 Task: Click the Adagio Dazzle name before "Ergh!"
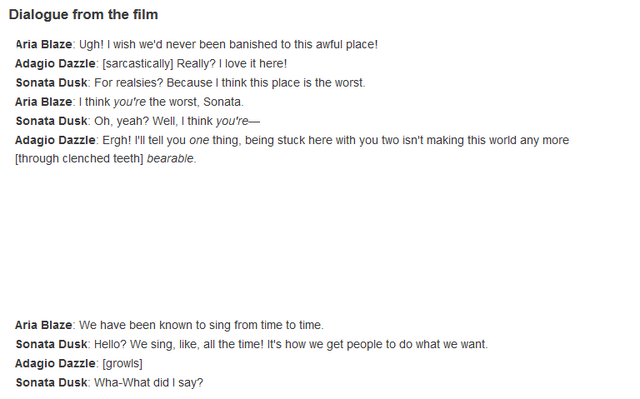pyautogui.click(x=55, y=140)
